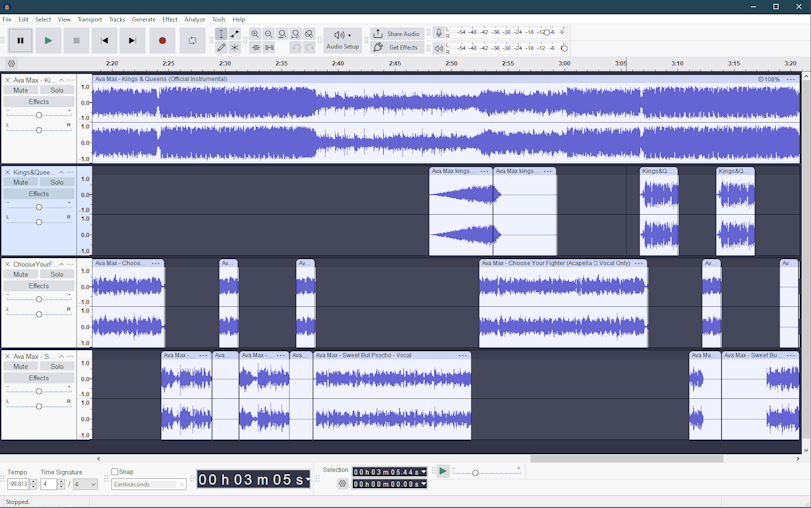Trim audio outside selection icon
The width and height of the screenshot is (811, 508).
[256, 48]
